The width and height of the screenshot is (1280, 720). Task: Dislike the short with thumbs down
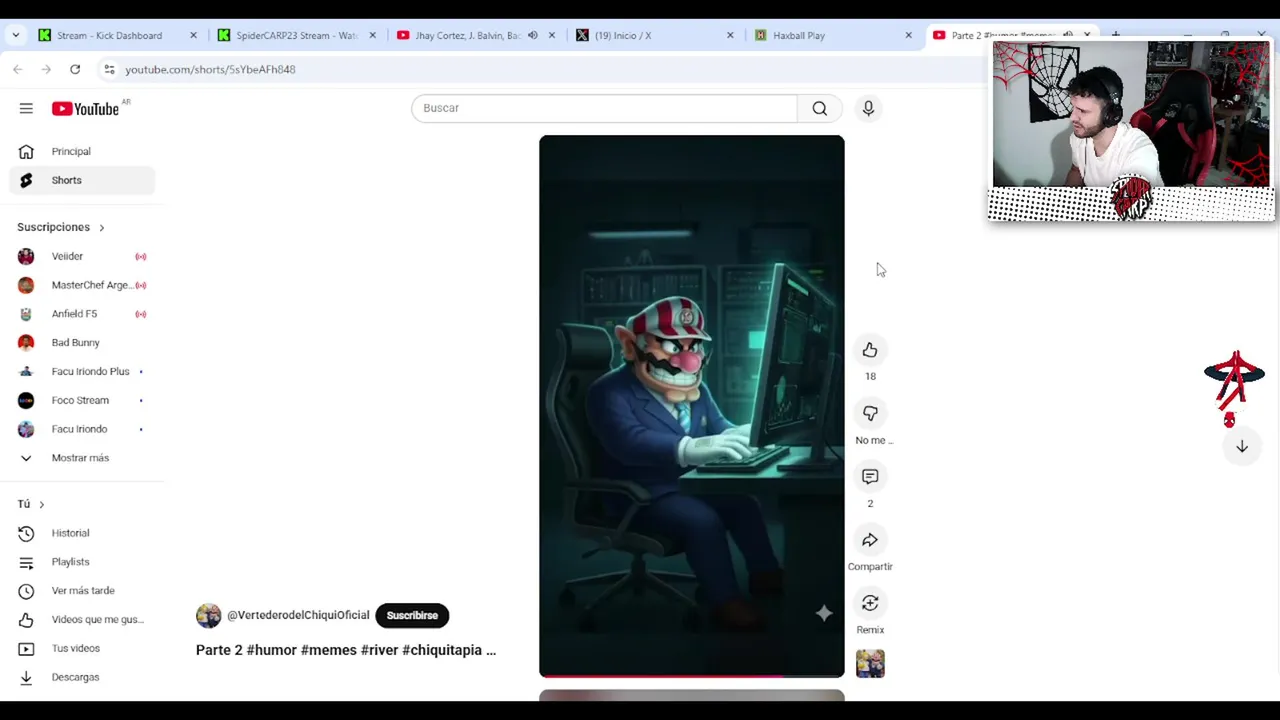pos(870,413)
